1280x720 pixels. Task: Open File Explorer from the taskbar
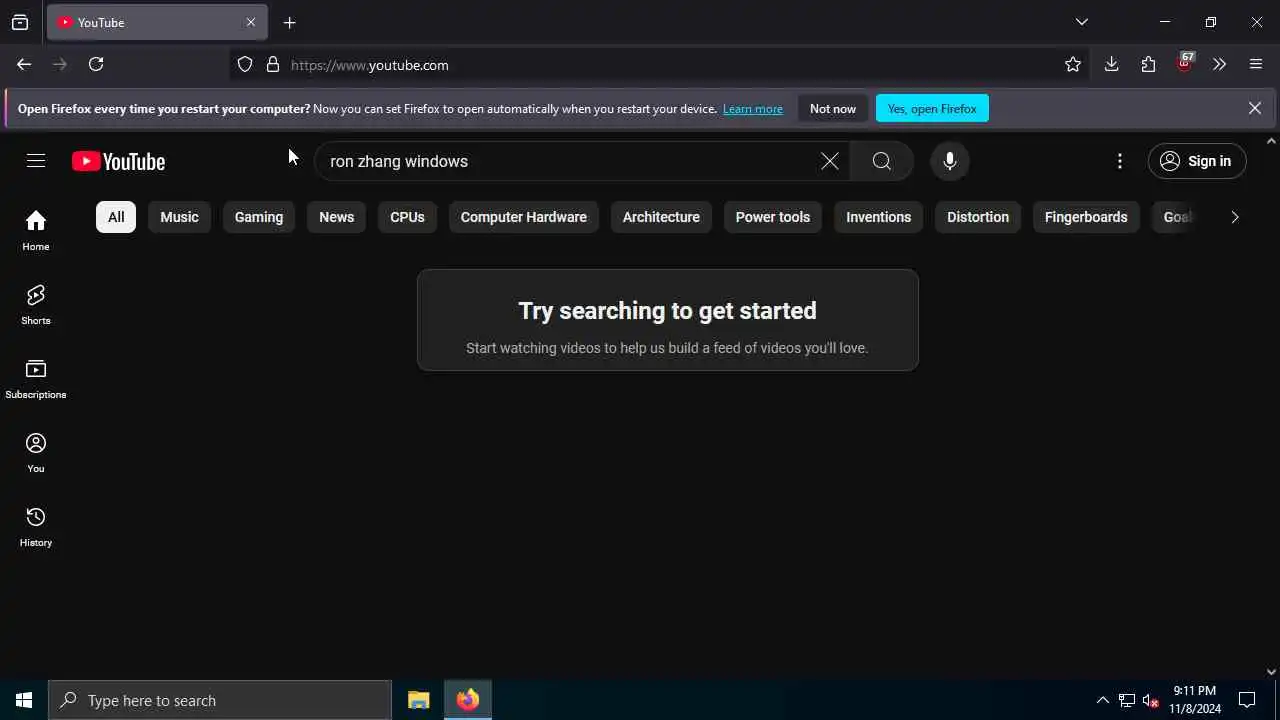pos(419,700)
